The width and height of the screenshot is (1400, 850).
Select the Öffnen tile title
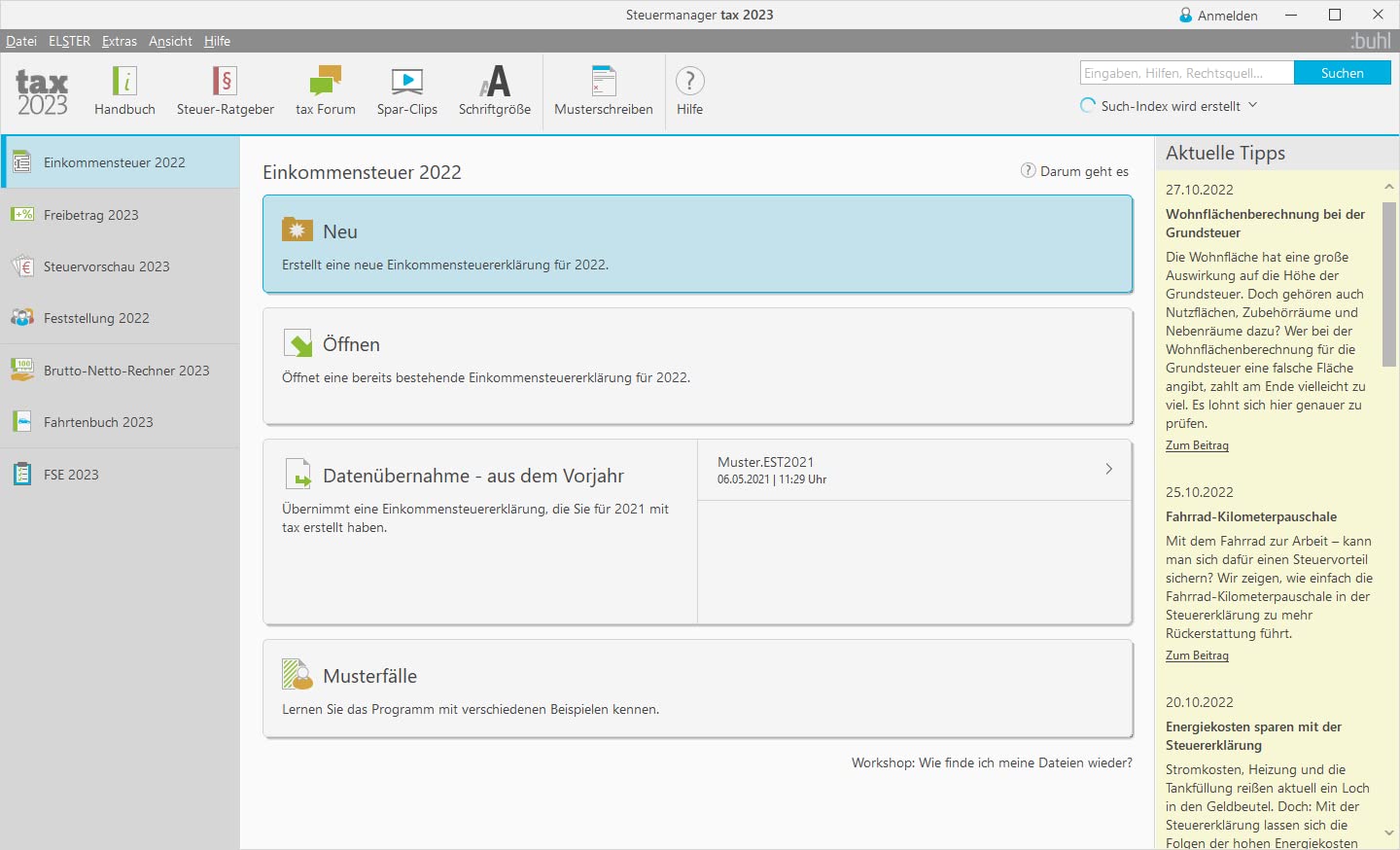point(351,344)
